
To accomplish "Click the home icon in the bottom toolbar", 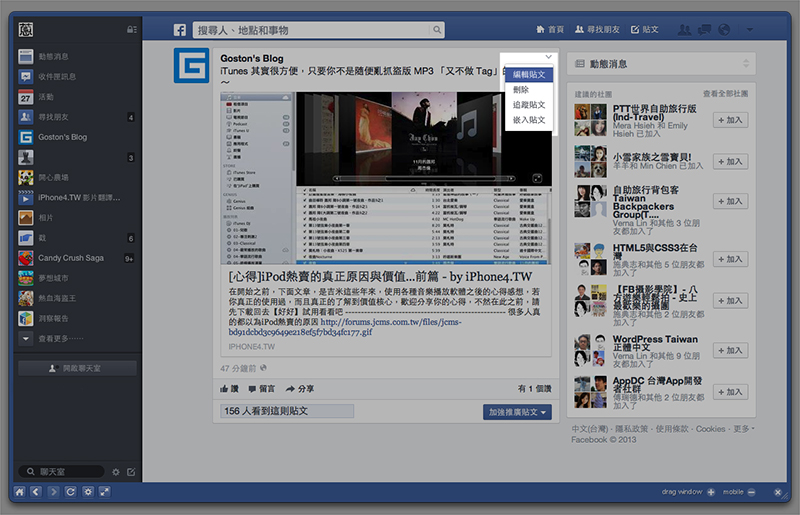I will 19,492.
